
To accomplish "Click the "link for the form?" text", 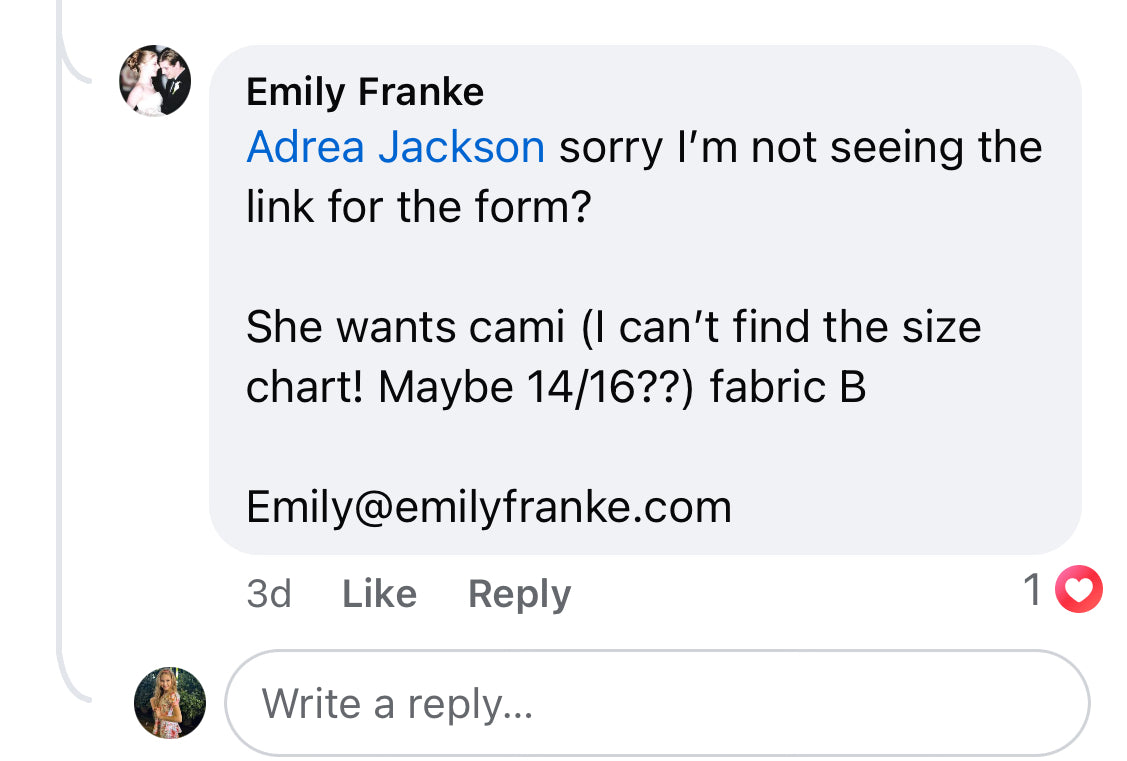I will coord(419,208).
